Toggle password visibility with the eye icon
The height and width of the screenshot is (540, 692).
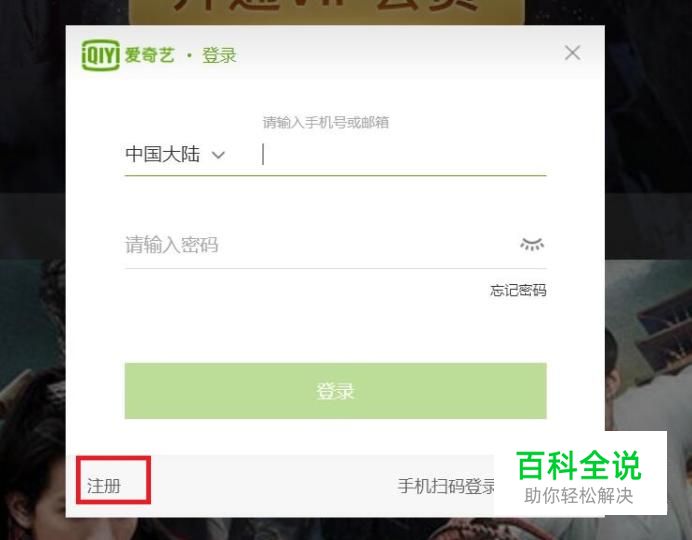pyautogui.click(x=532, y=244)
